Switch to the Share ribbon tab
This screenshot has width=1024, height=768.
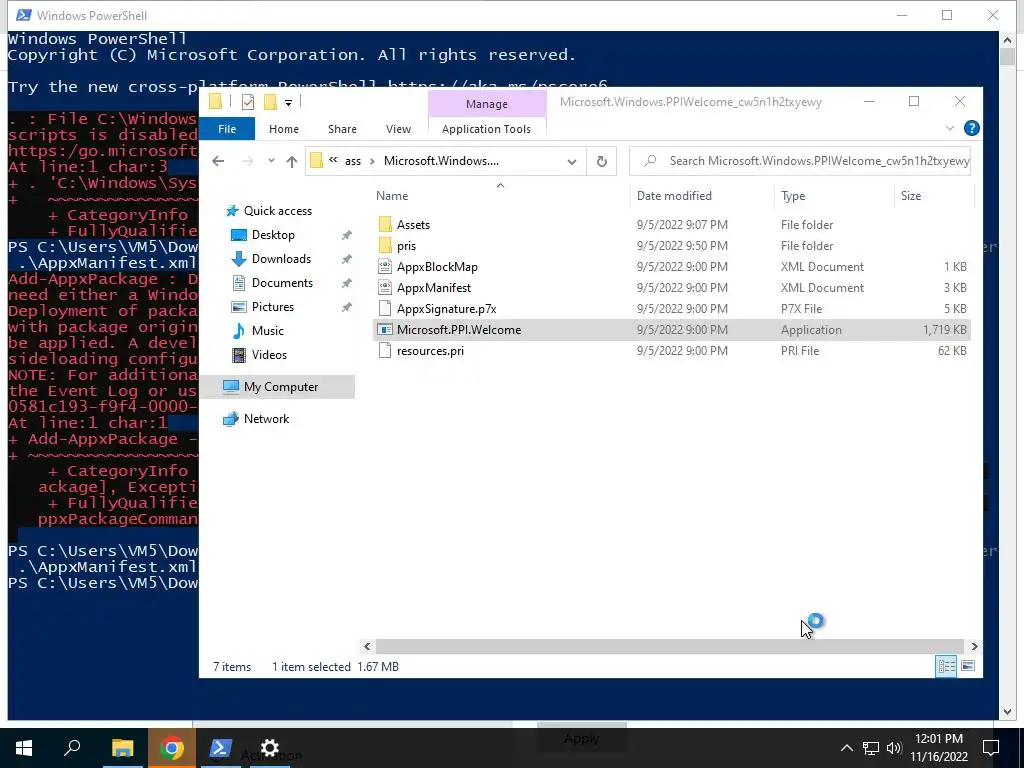pyautogui.click(x=342, y=129)
